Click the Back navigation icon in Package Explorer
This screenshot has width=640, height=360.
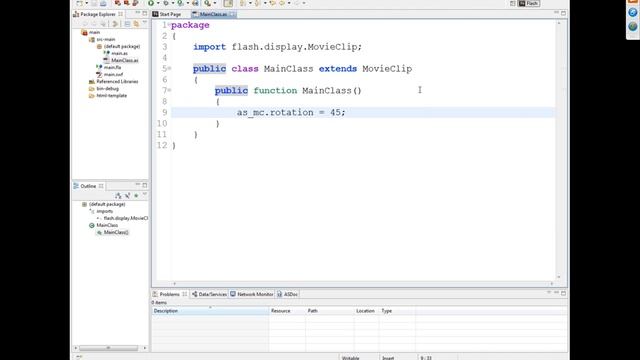click(85, 24)
